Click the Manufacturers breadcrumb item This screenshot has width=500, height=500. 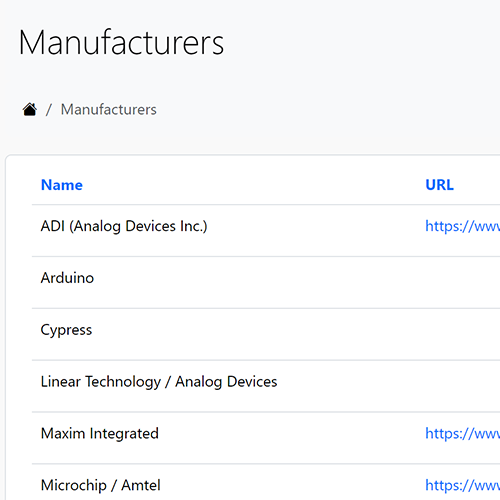pyautogui.click(x=109, y=109)
